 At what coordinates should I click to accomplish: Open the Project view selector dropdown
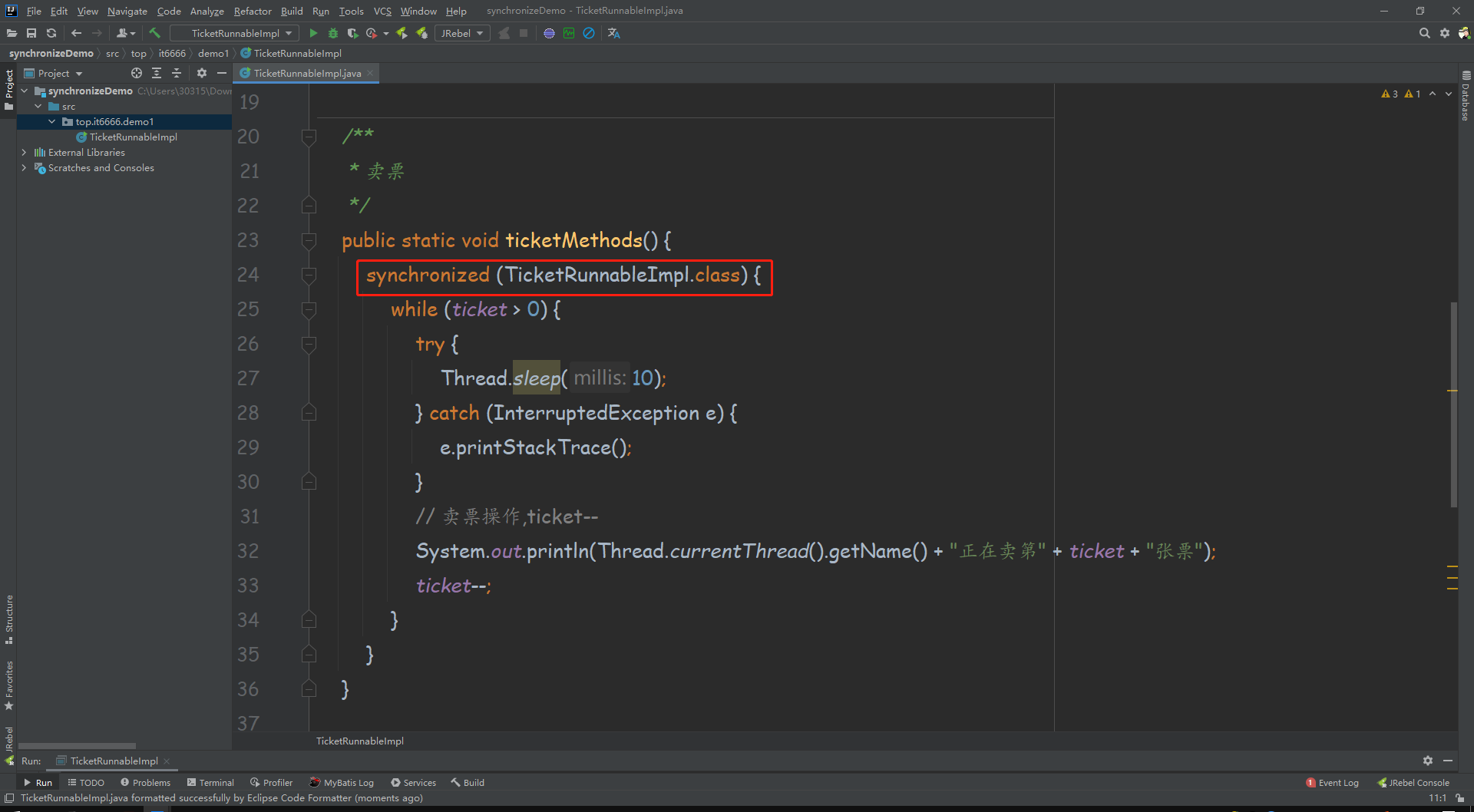point(54,73)
